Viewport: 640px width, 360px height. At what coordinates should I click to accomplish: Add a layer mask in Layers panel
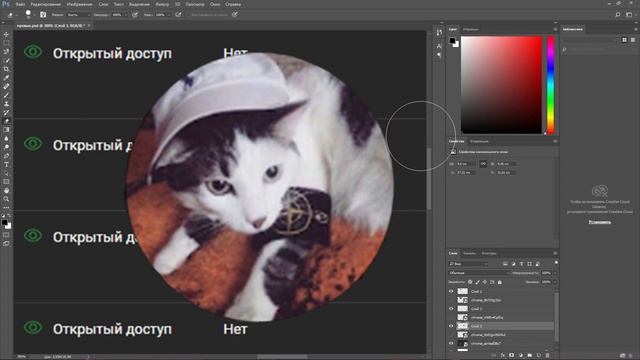click(511, 356)
